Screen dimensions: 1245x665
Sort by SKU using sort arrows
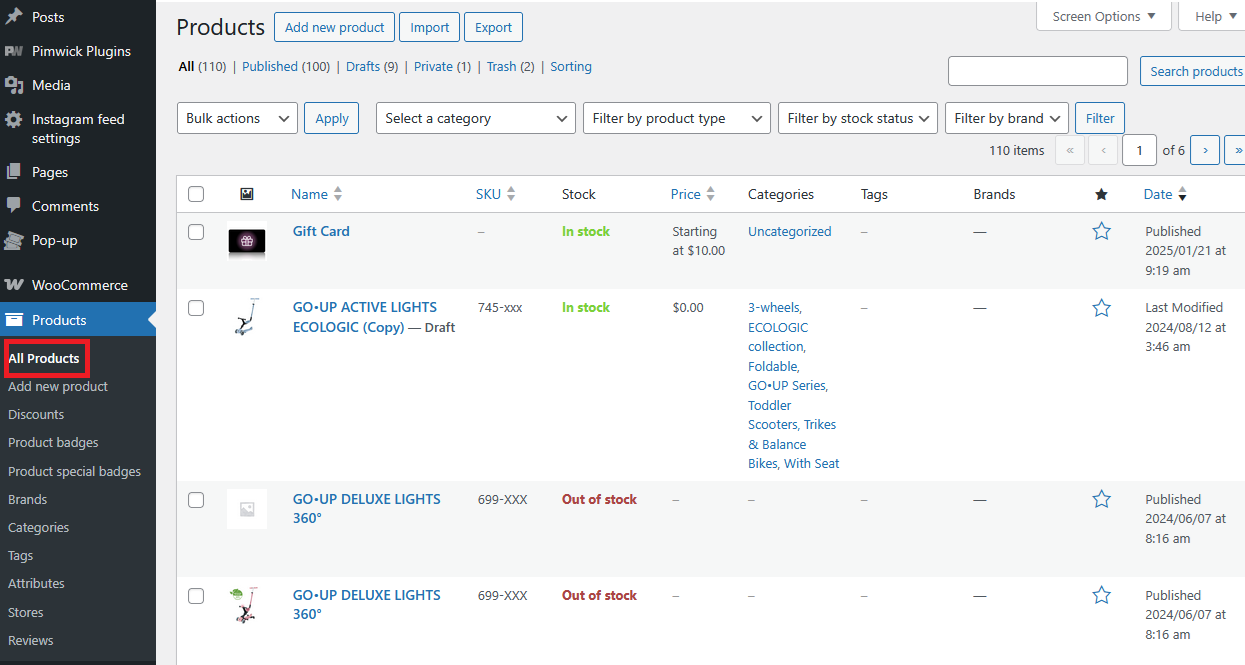(x=511, y=194)
